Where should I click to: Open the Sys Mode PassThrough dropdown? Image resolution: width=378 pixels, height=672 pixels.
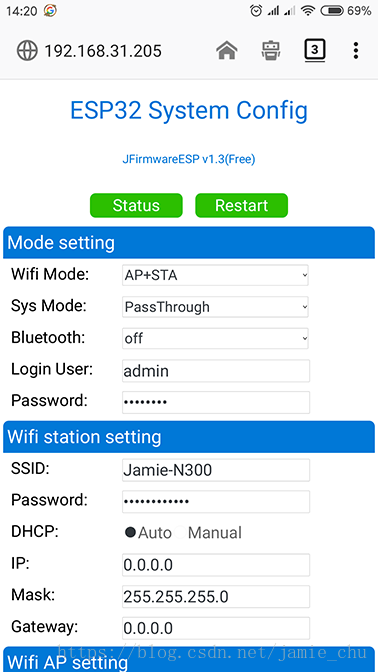[x=215, y=307]
